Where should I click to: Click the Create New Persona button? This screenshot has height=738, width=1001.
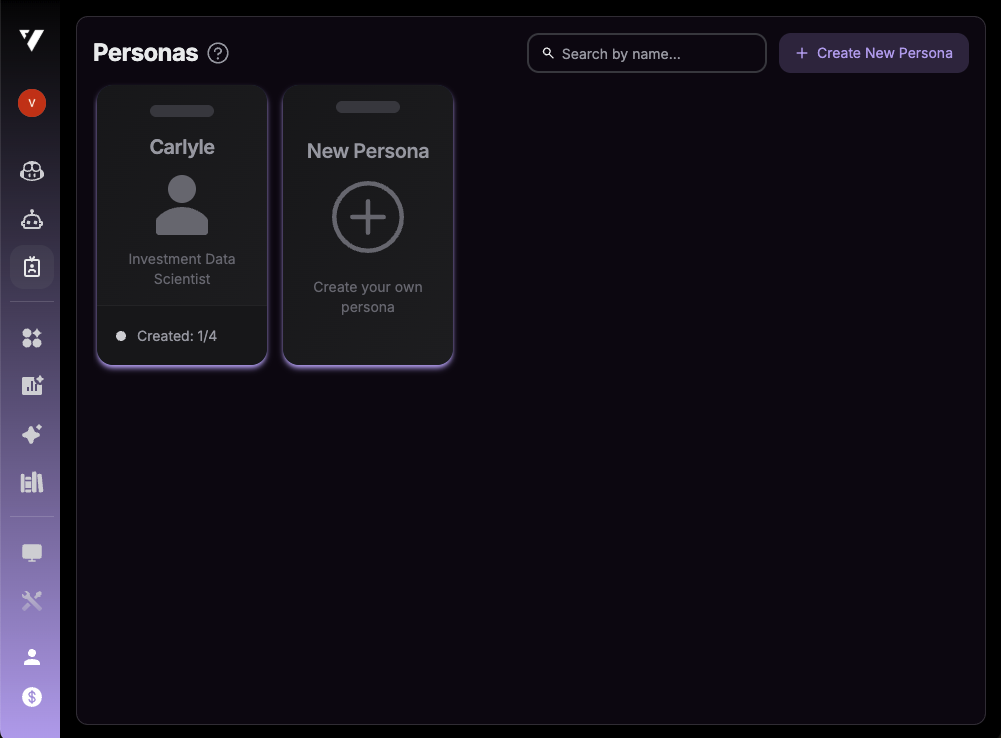coord(873,53)
